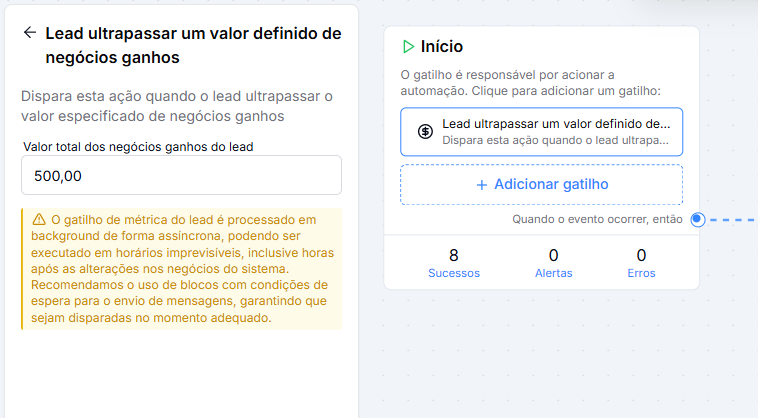Select the Erros counter
Viewport: 758px width, 418px height.
pyautogui.click(x=641, y=262)
